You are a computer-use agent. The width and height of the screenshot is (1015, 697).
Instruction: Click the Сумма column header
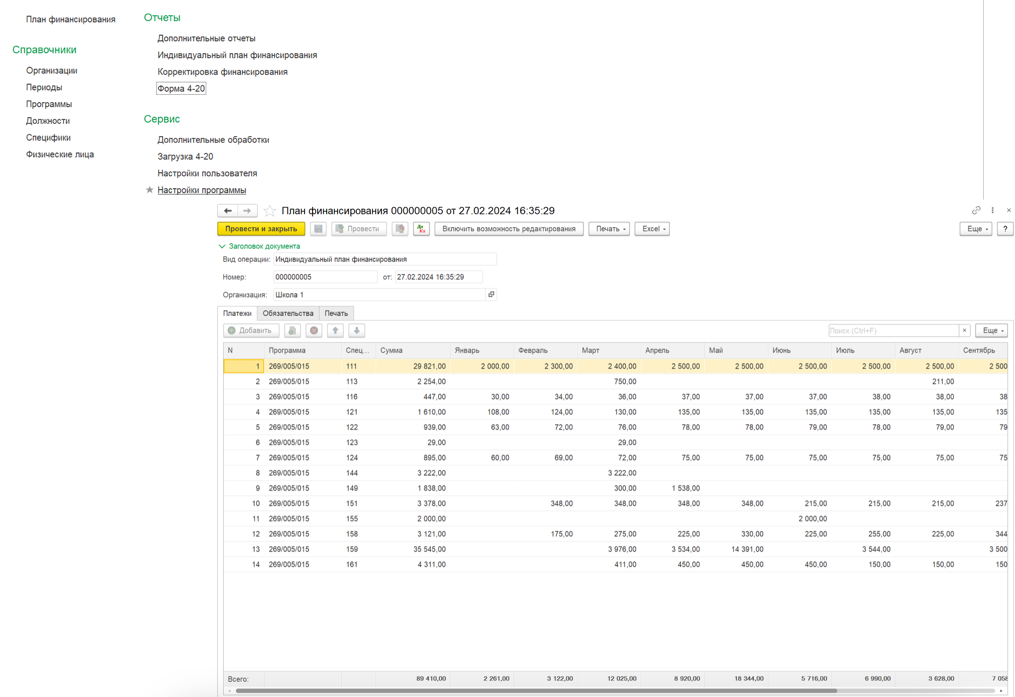(413, 350)
